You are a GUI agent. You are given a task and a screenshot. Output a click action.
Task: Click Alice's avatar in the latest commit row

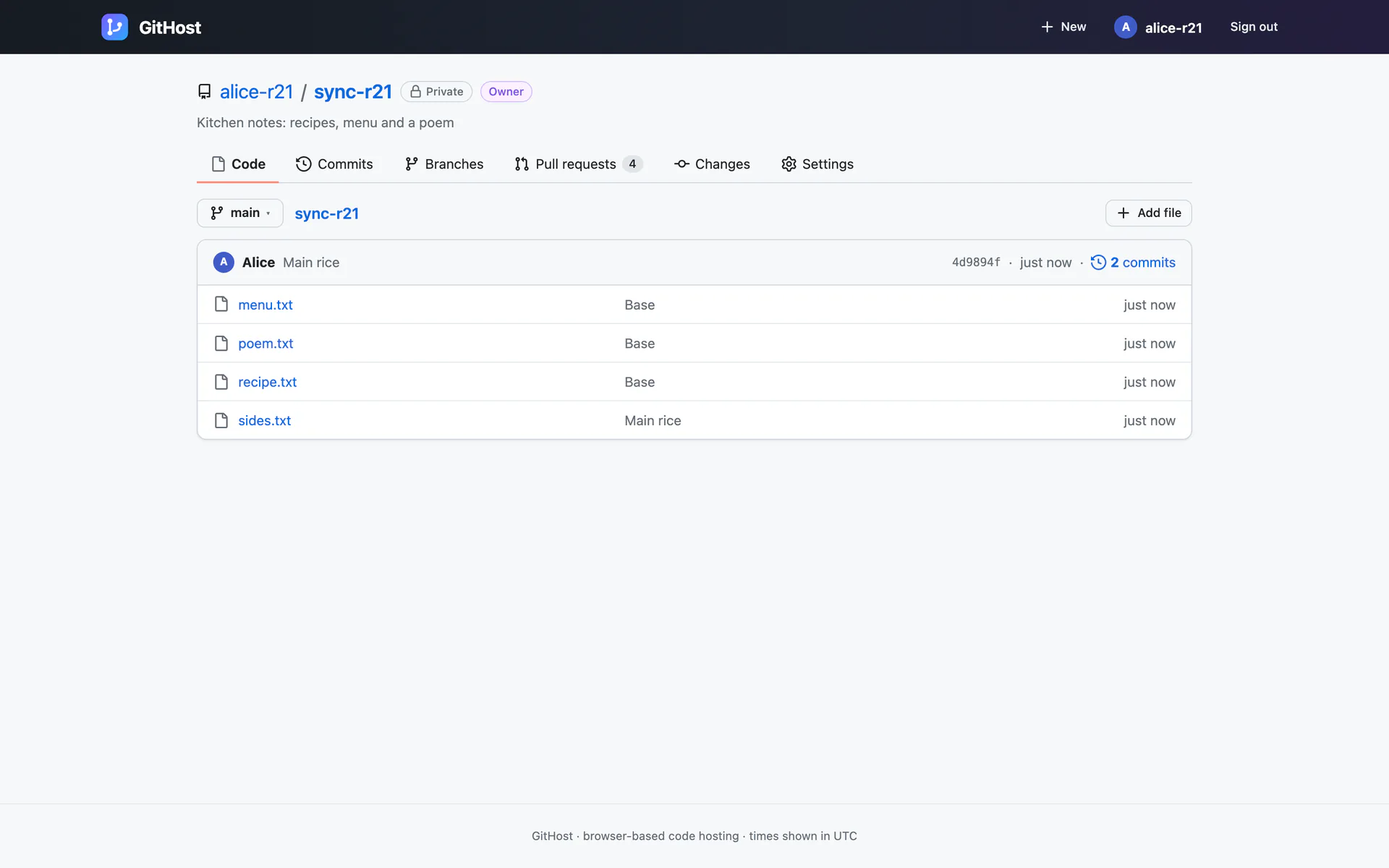tap(224, 262)
